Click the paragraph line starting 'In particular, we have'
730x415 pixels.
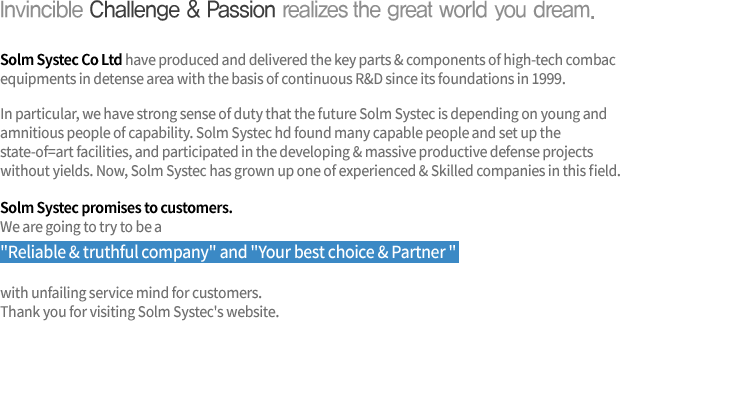point(304,114)
